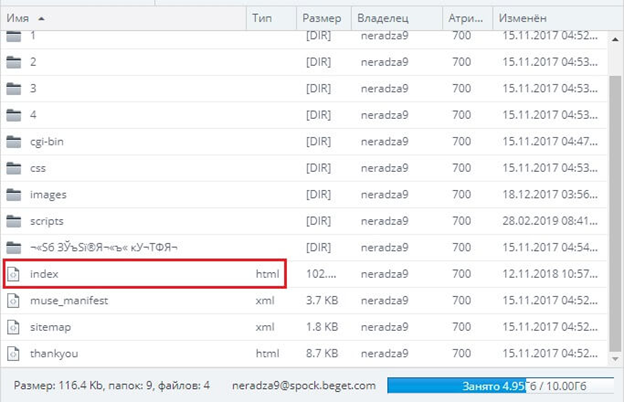Click the scrollbar down arrow

coord(615,359)
